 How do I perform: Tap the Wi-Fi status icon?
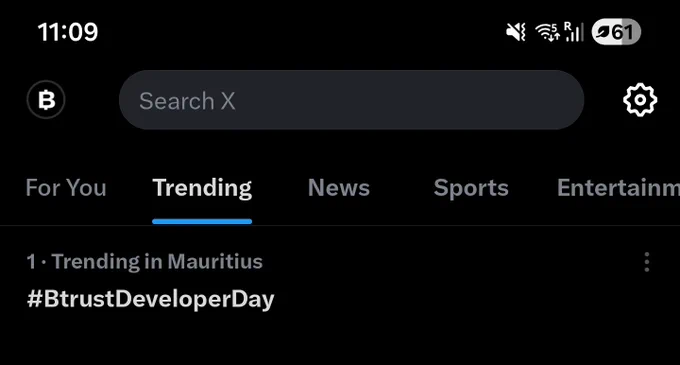click(547, 32)
